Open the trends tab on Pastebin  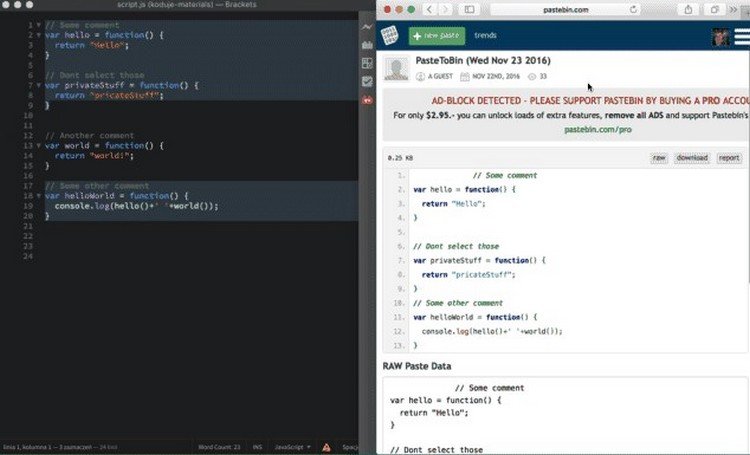[485, 35]
